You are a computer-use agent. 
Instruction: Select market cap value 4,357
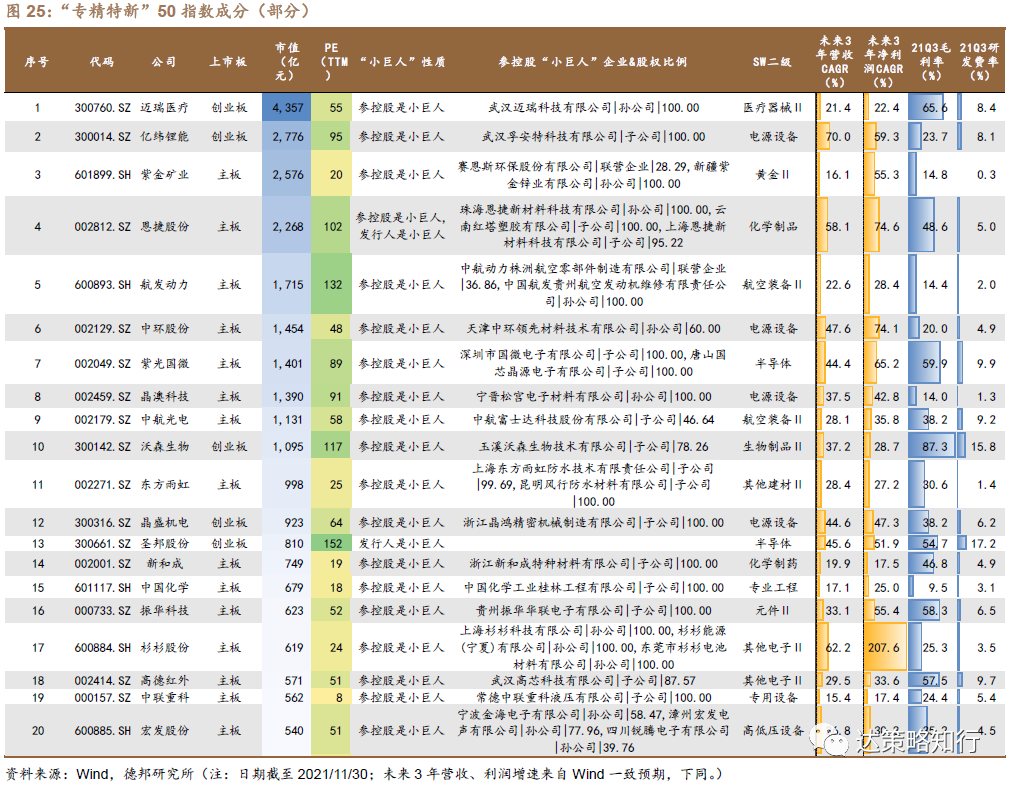pyautogui.click(x=287, y=108)
